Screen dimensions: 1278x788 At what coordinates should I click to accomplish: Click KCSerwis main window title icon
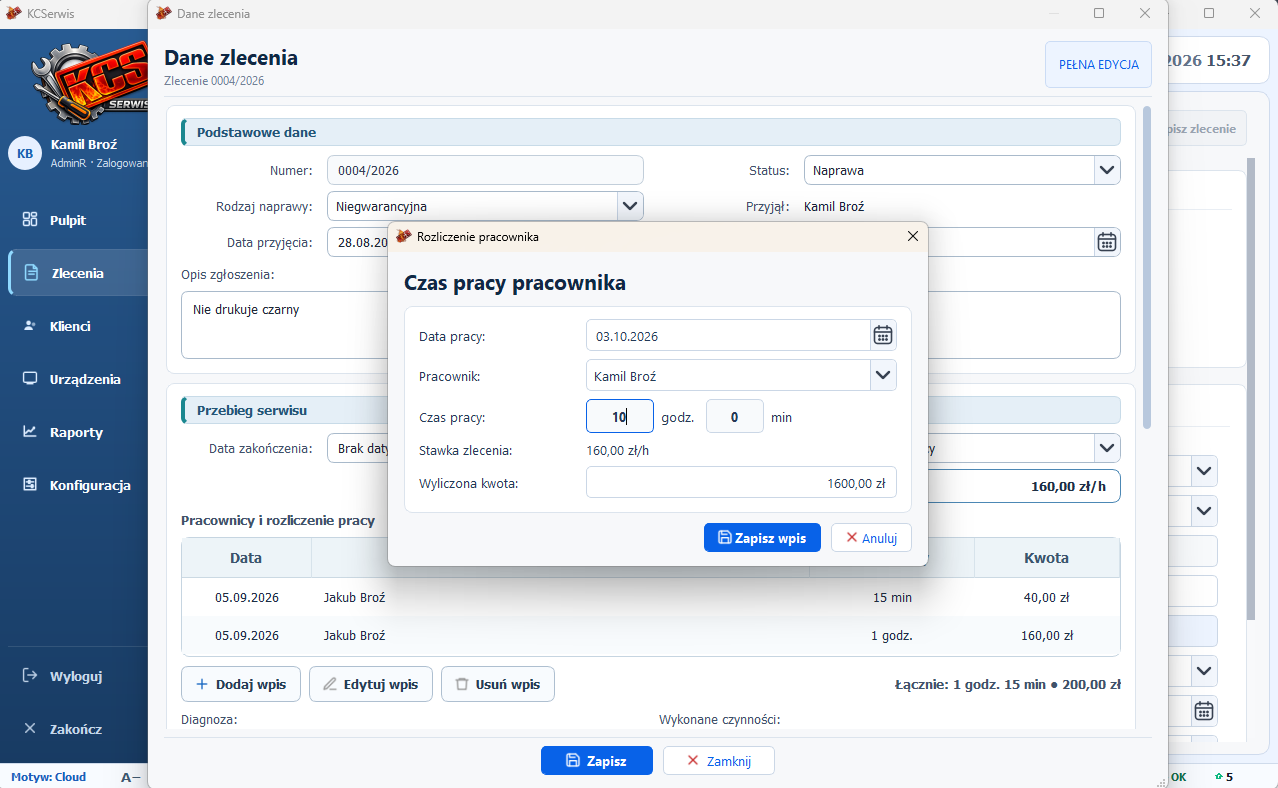click(14, 14)
